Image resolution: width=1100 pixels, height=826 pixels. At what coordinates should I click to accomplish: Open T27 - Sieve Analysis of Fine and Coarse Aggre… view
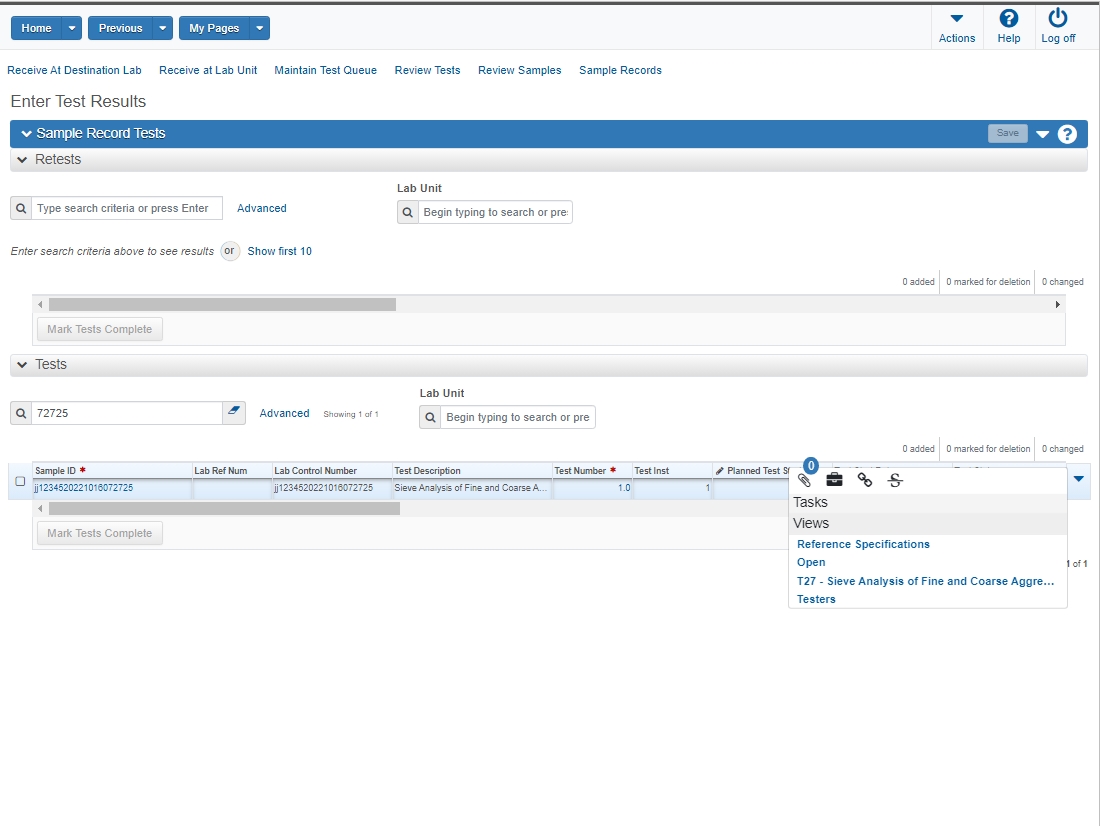click(925, 581)
